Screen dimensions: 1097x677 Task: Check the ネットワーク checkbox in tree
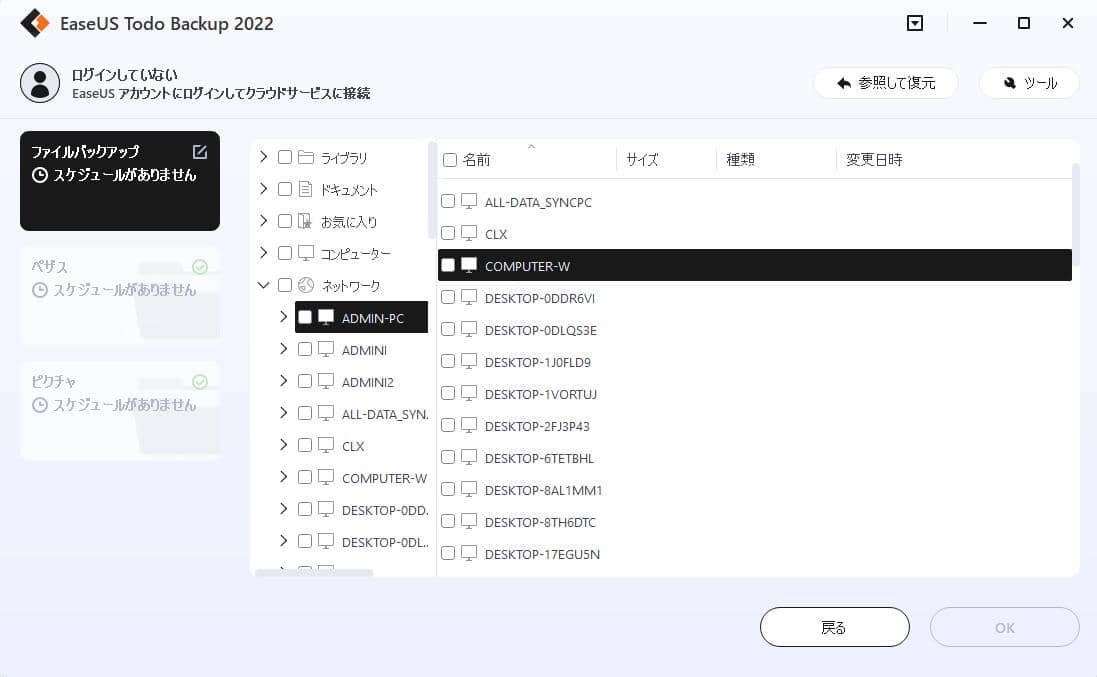tap(285, 285)
